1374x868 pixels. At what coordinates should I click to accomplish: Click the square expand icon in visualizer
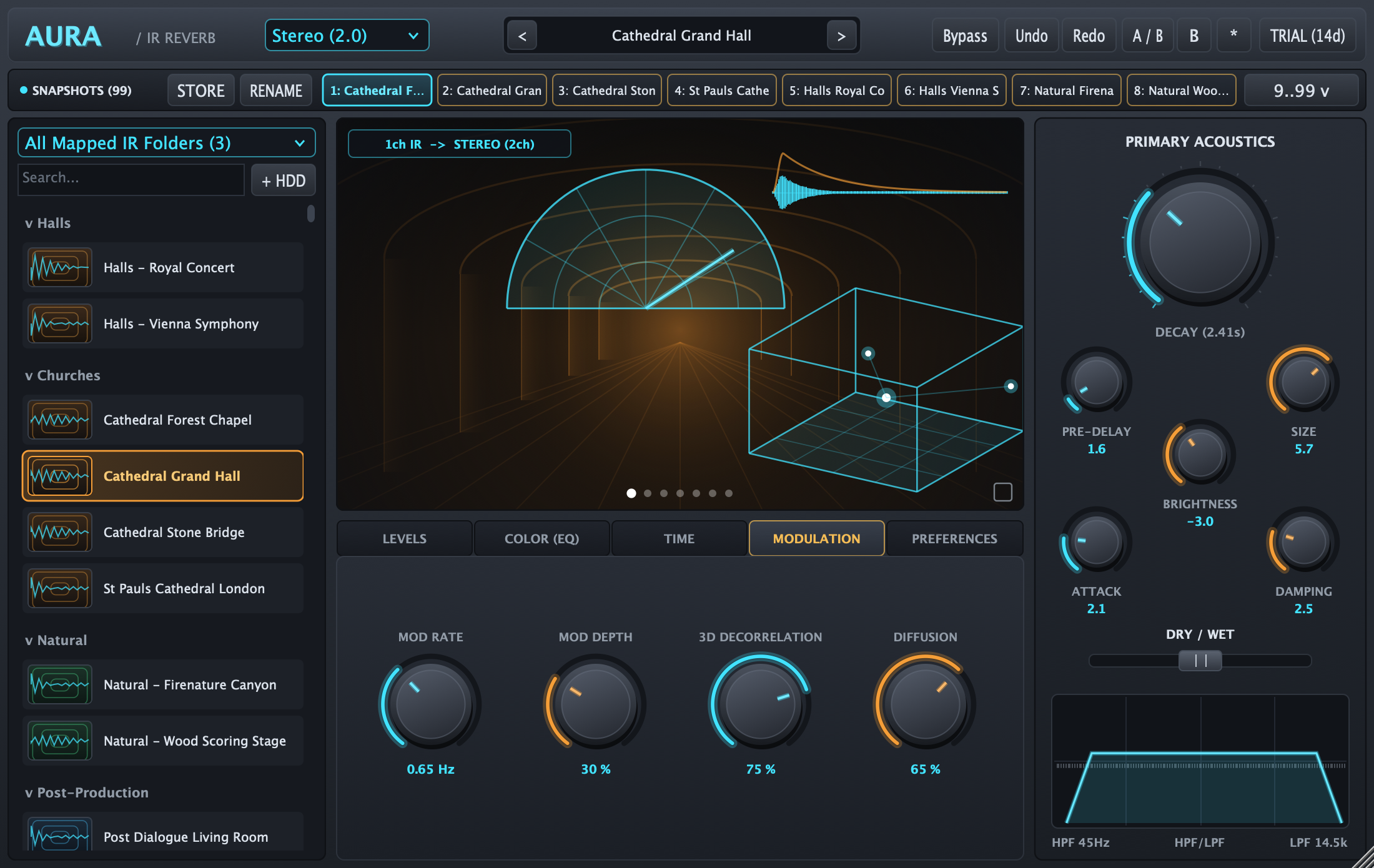1002,492
